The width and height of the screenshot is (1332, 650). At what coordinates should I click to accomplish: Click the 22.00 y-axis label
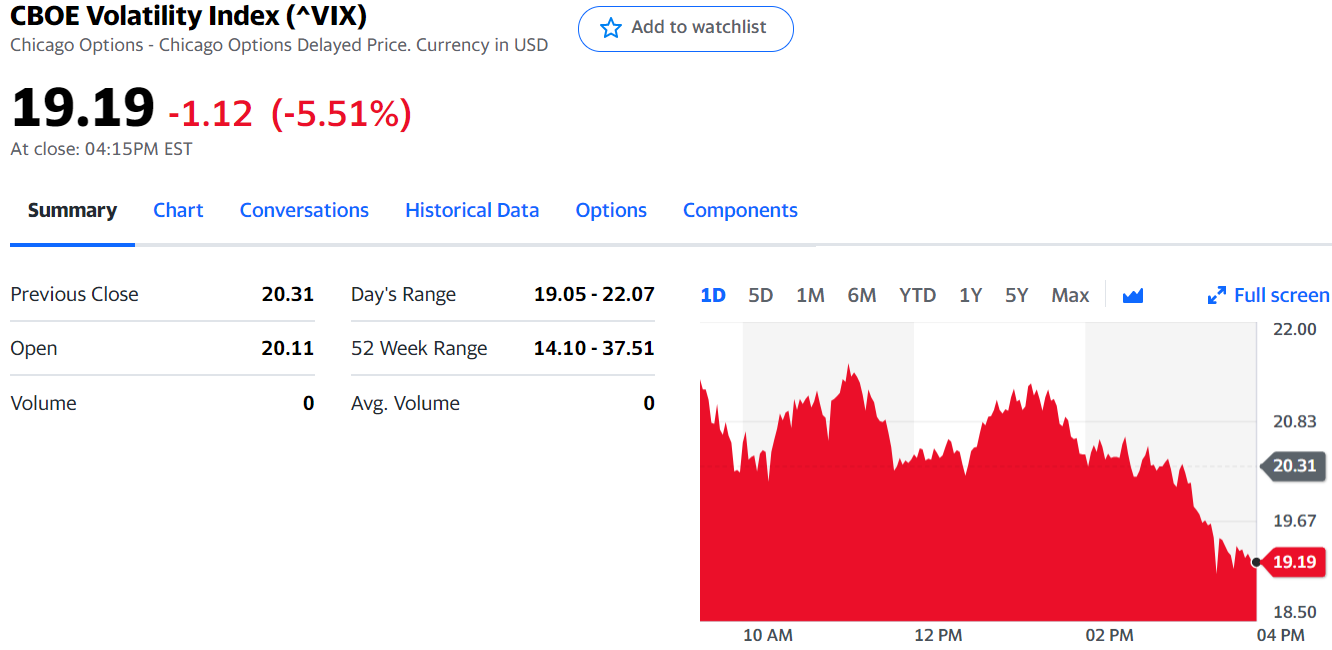(x=1294, y=329)
